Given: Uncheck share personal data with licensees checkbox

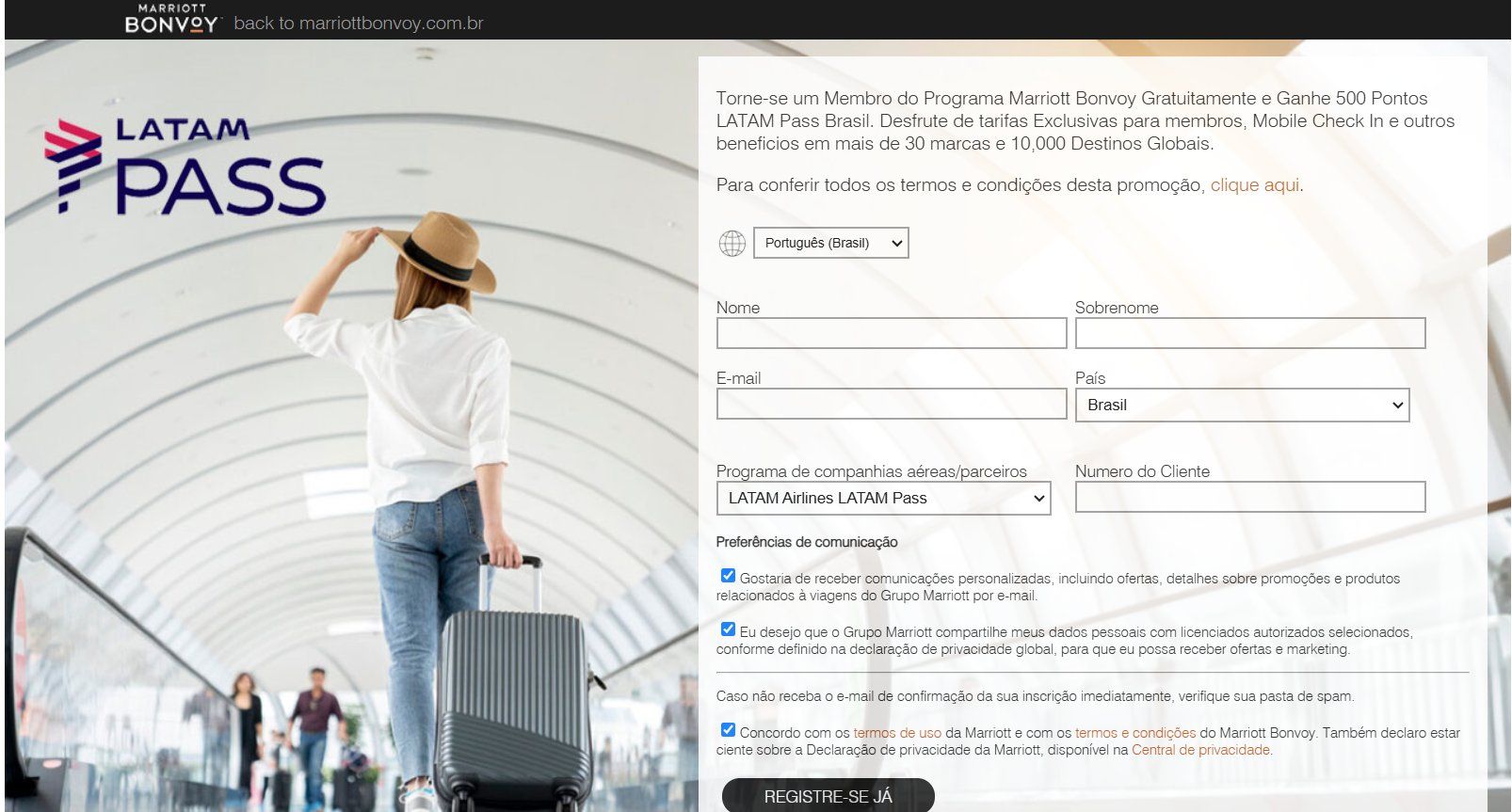Looking at the screenshot, I should coord(728,629).
